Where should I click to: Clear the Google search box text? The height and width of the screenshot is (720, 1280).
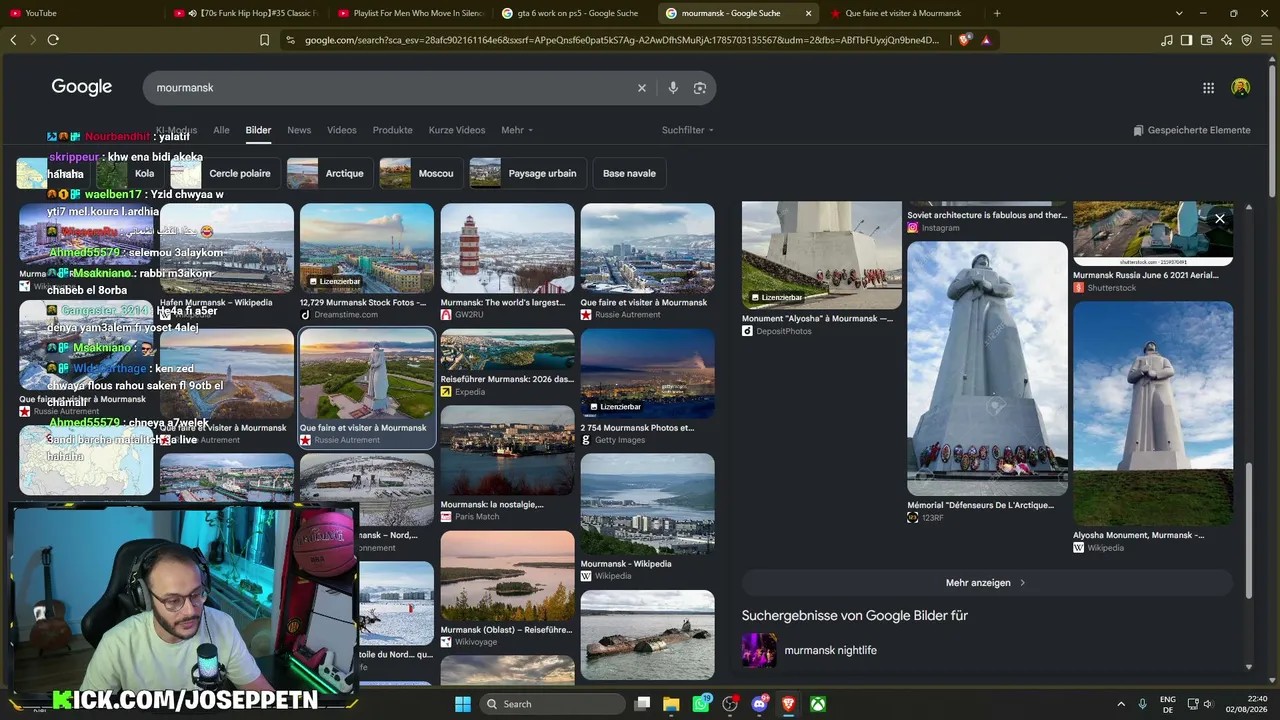pos(642,88)
